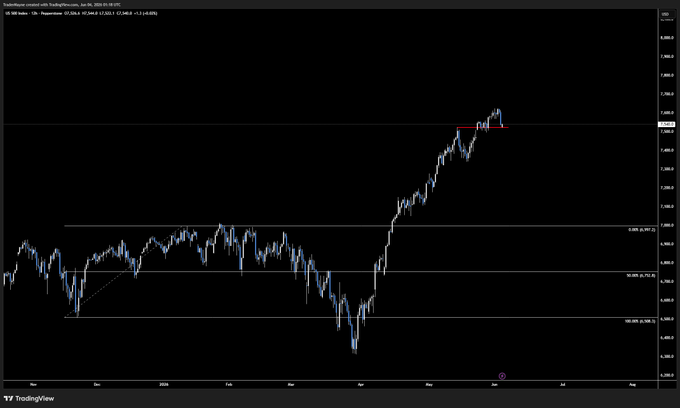Click the 2026 label on time axis
Image resolution: width=680 pixels, height=408 pixels.
(x=163, y=384)
